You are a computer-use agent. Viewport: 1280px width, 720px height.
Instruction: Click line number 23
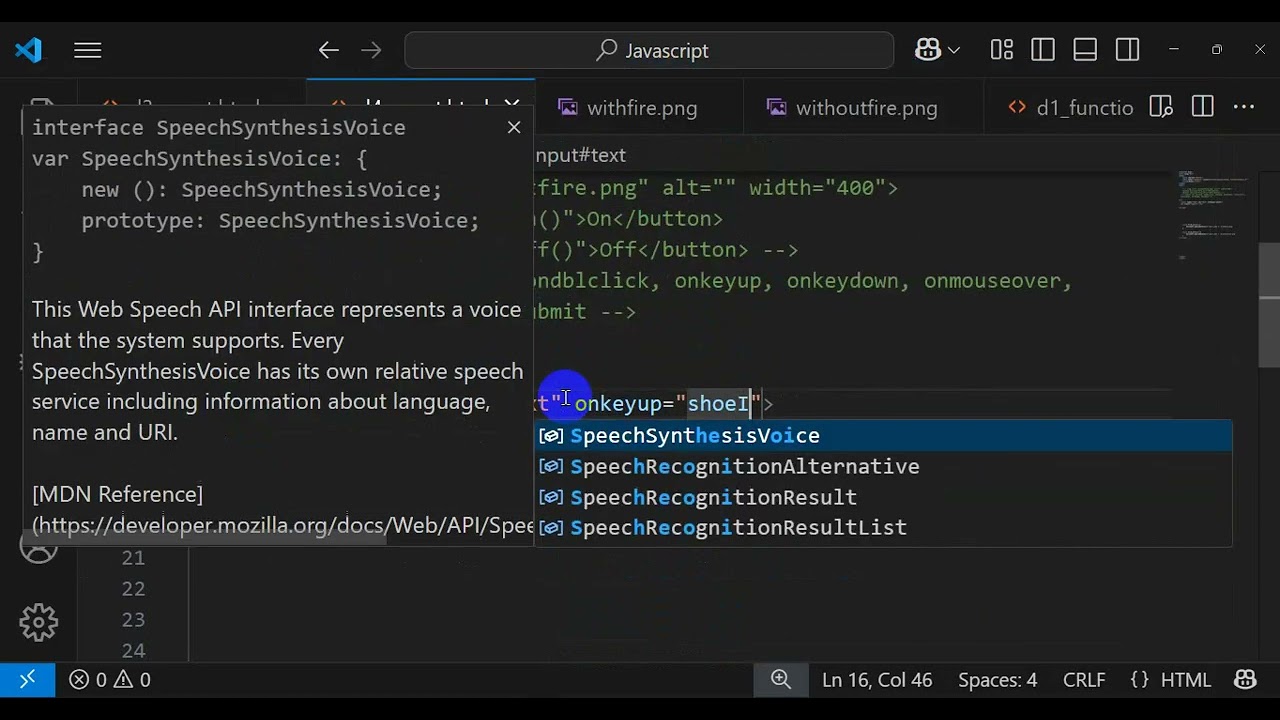[x=133, y=620]
